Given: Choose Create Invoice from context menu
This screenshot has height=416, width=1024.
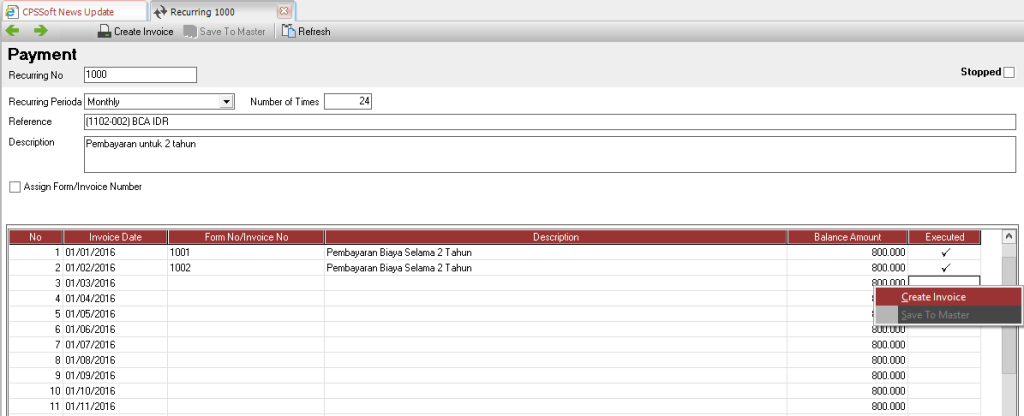Looking at the screenshot, I should coord(948,297).
